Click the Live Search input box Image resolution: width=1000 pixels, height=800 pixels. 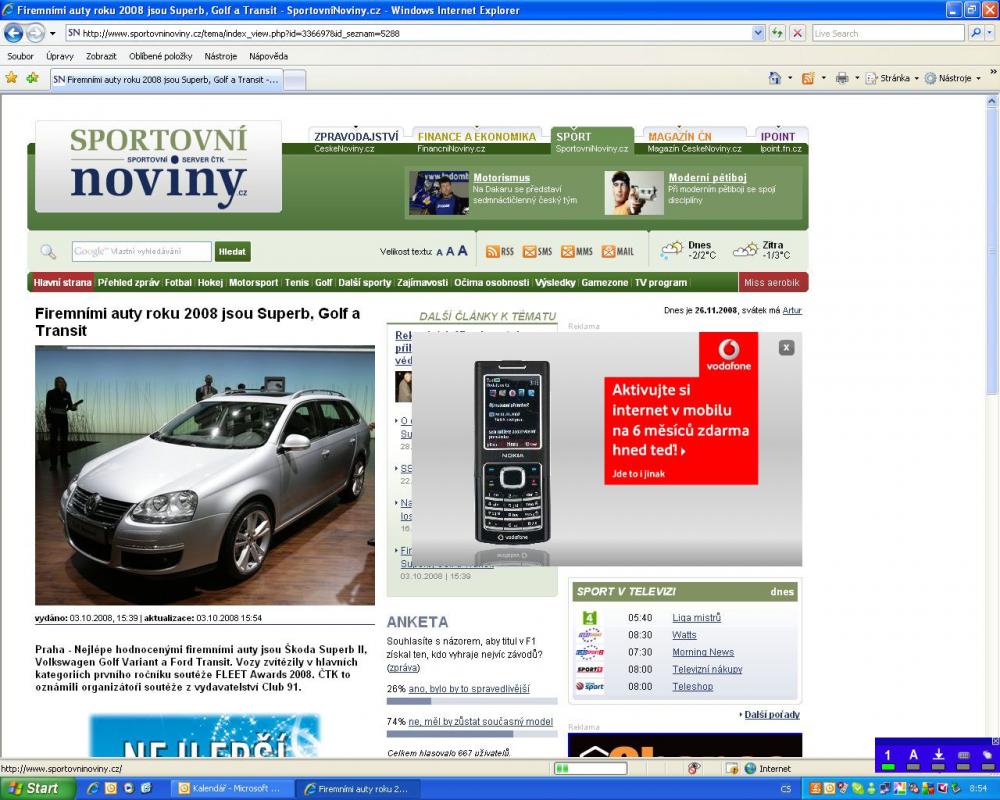click(x=888, y=33)
